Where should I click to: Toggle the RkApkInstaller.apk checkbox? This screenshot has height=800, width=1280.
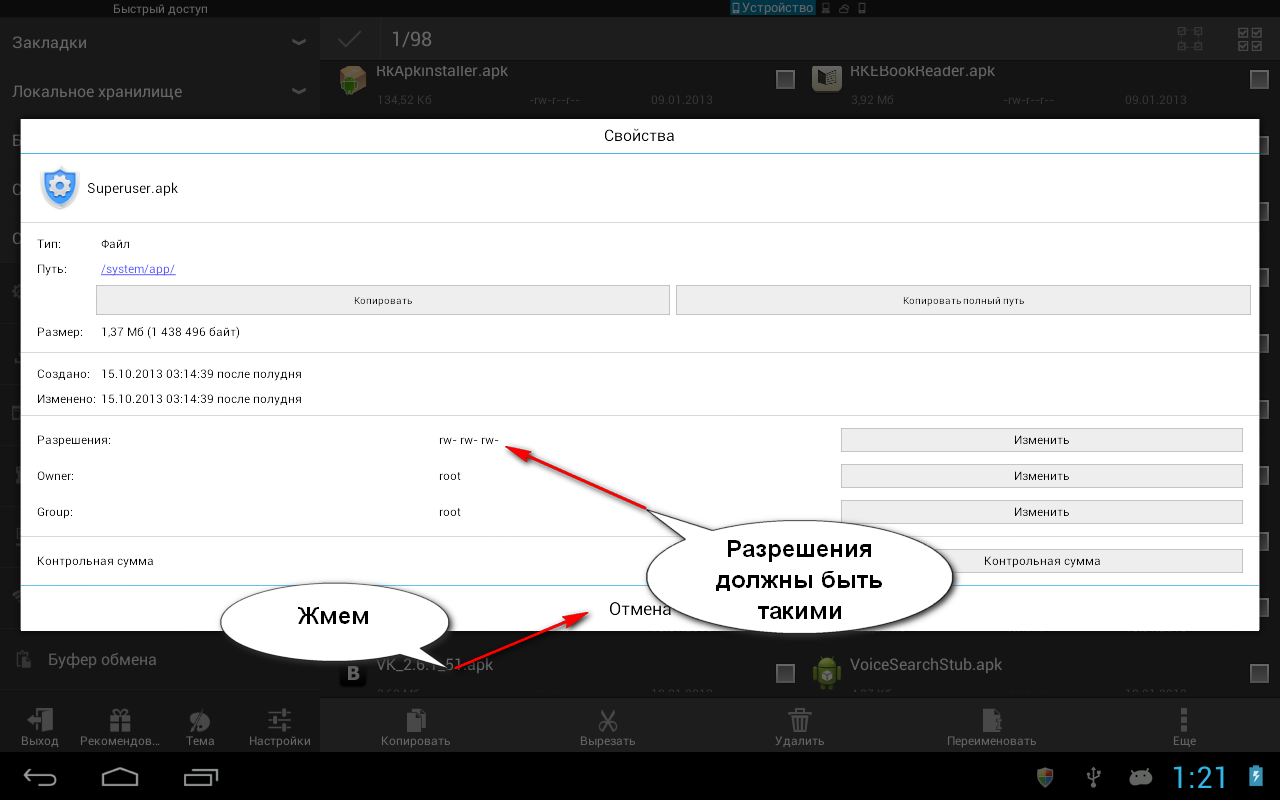pyautogui.click(x=785, y=80)
